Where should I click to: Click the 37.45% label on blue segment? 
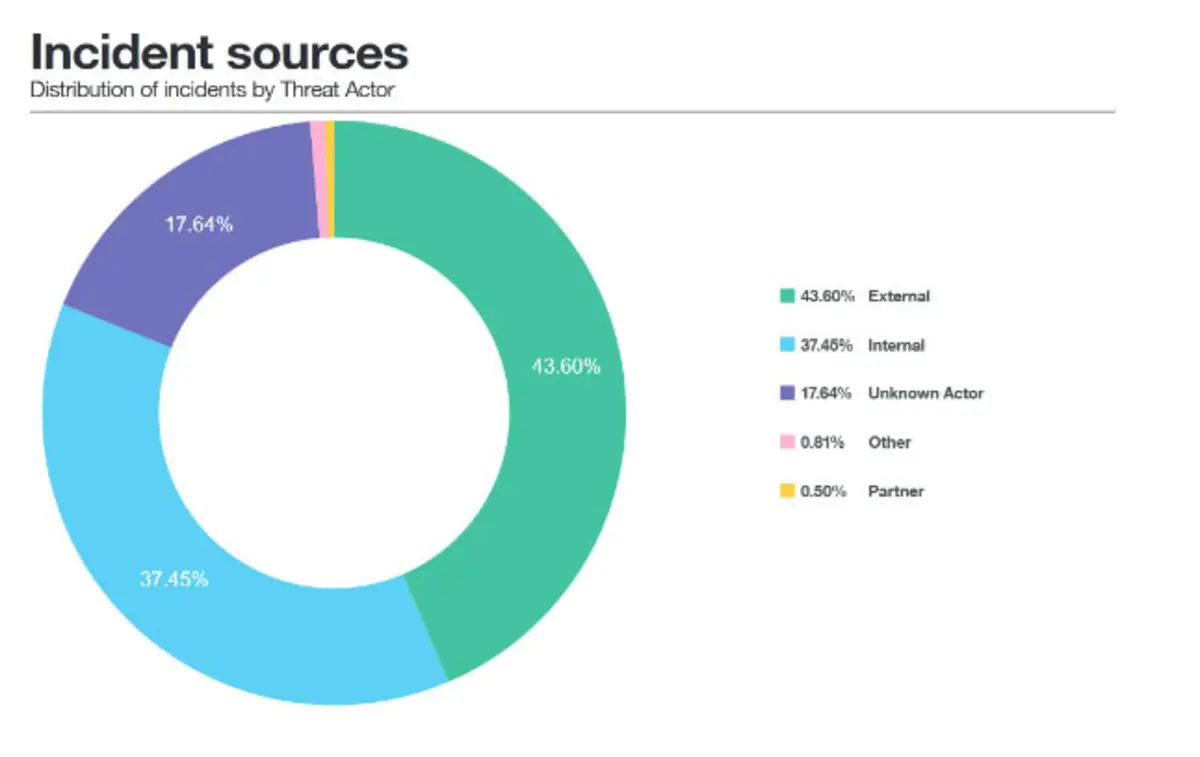click(x=174, y=579)
